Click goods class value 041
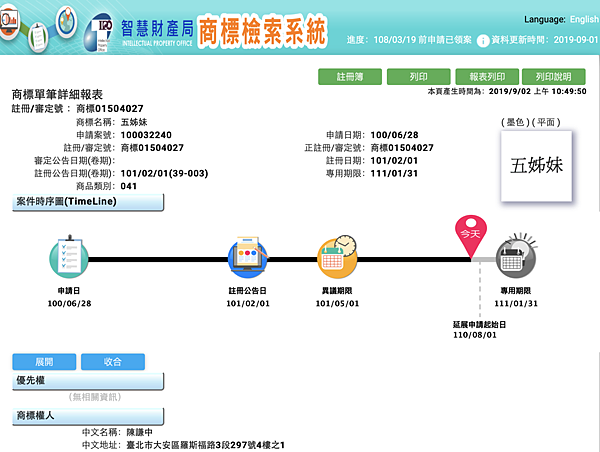This screenshot has width=600, height=452. [x=129, y=186]
